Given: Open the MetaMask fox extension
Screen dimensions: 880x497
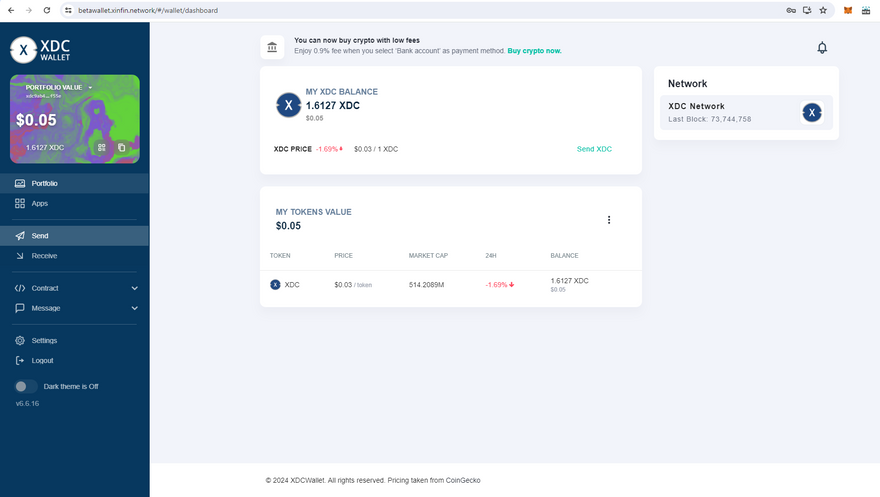Looking at the screenshot, I should (x=848, y=10).
